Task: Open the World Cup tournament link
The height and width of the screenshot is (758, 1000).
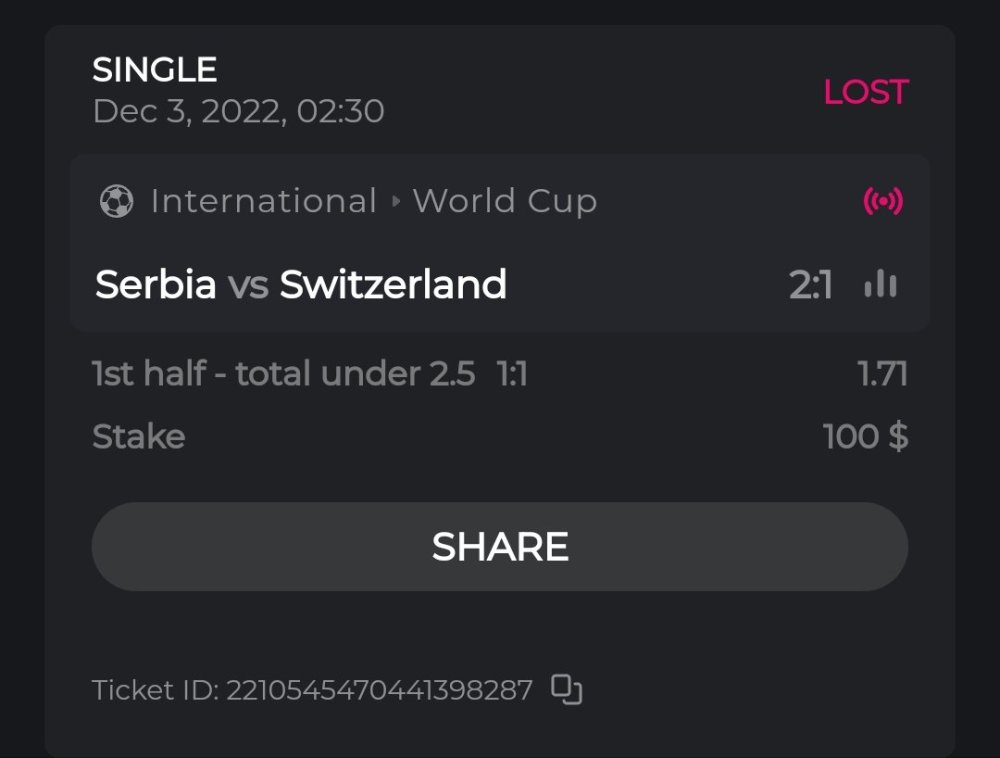Action: pyautogui.click(x=505, y=202)
